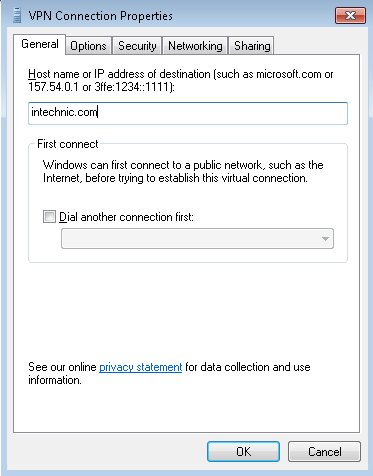Image resolution: width=373 pixels, height=476 pixels.
Task: Click the 'Windows can first connect' description text
Action: [x=183, y=171]
